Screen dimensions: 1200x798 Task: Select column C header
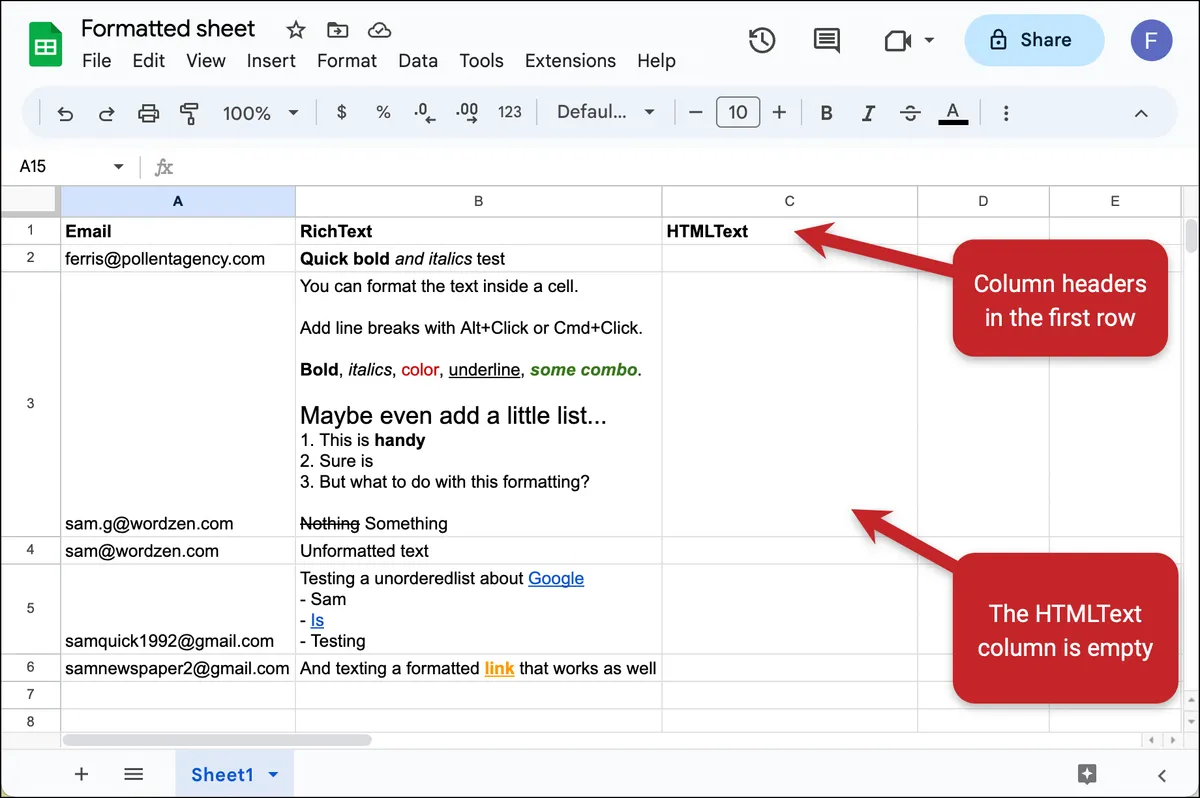point(789,201)
